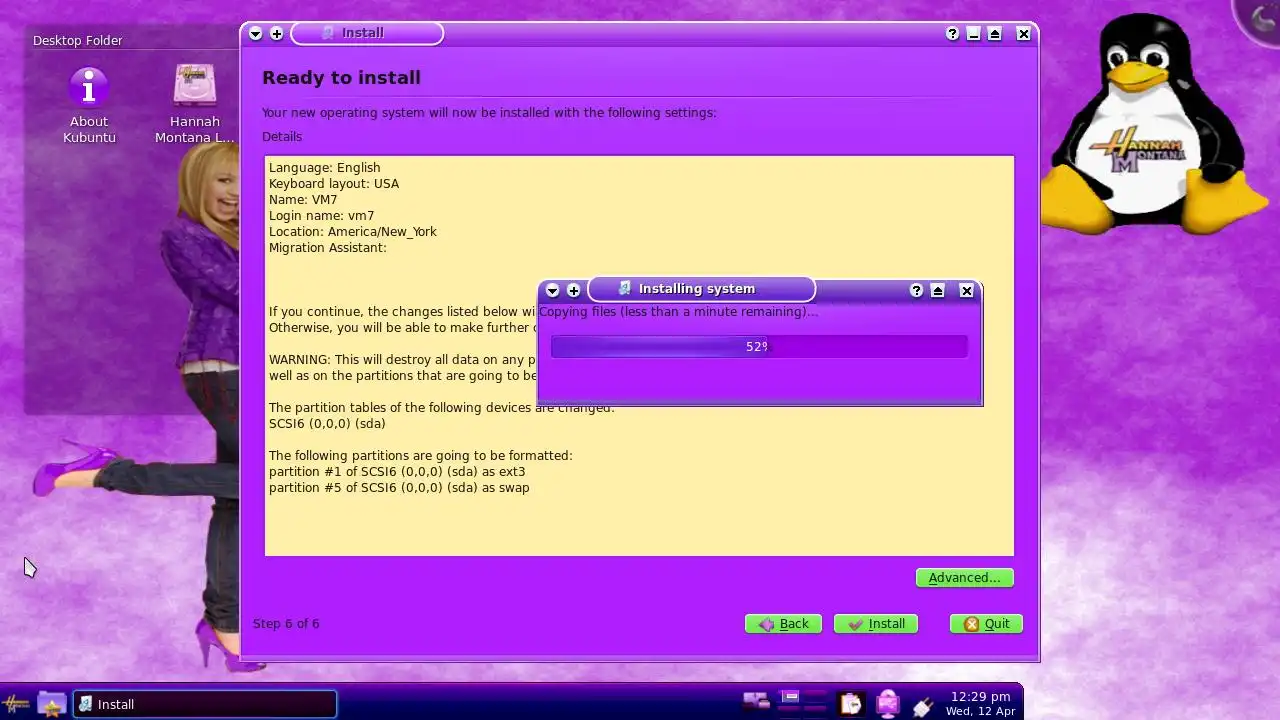Click the Install window's help question mark
Image resolution: width=1280 pixels, height=720 pixels.
click(x=952, y=33)
